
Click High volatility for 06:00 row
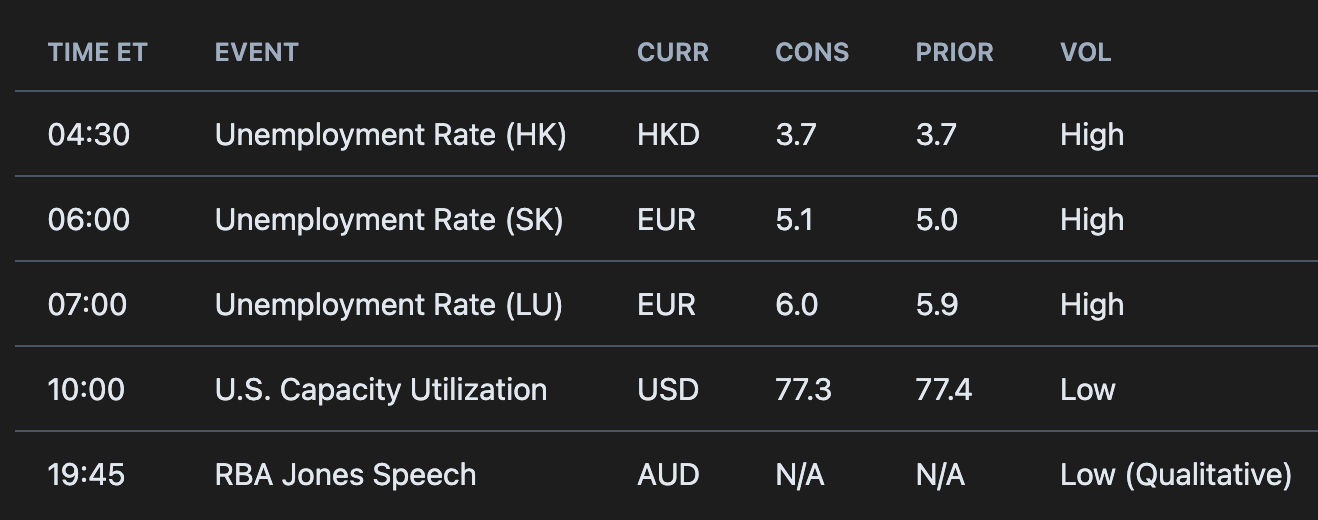1091,220
